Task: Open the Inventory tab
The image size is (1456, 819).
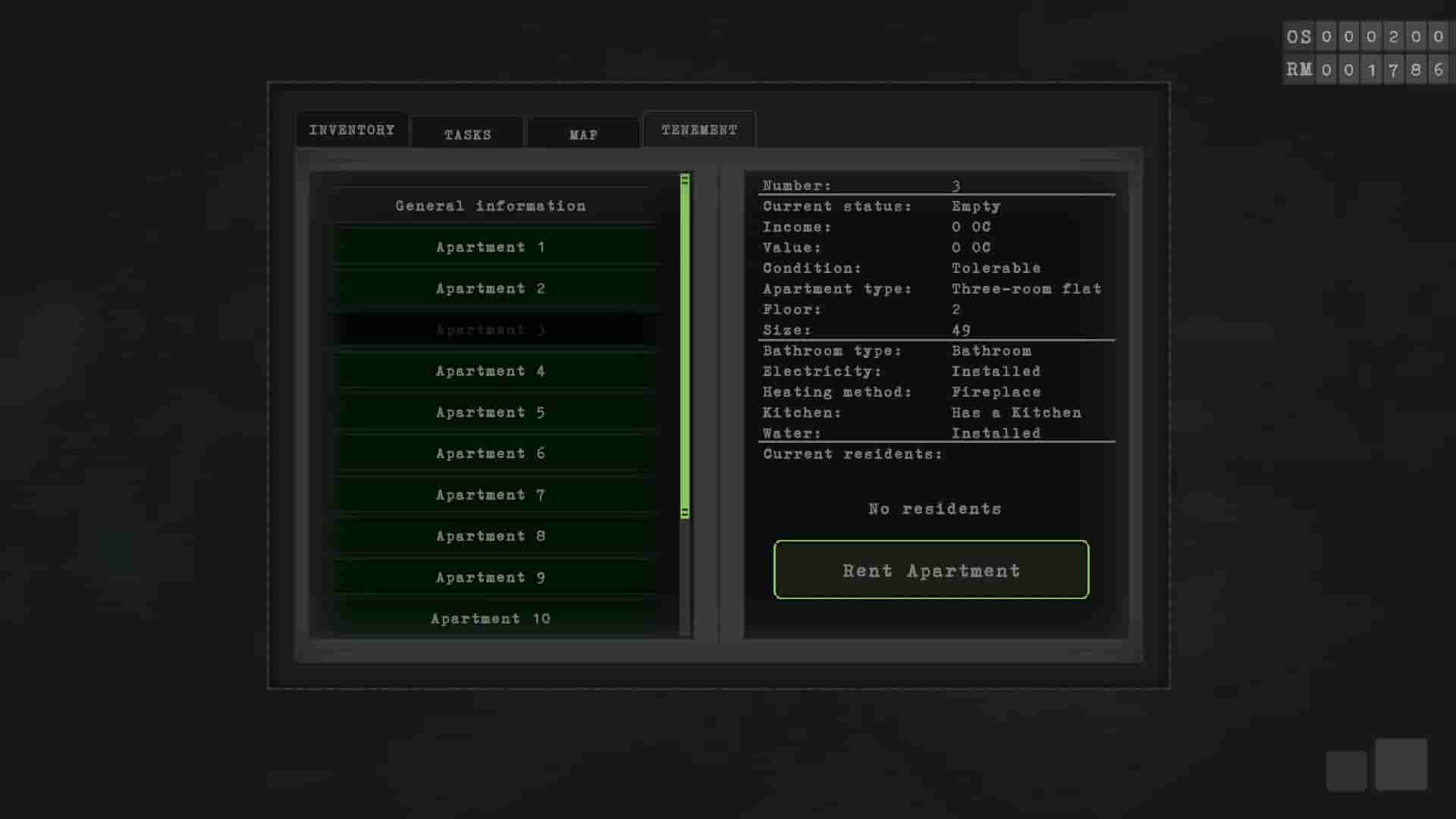Action: point(352,130)
